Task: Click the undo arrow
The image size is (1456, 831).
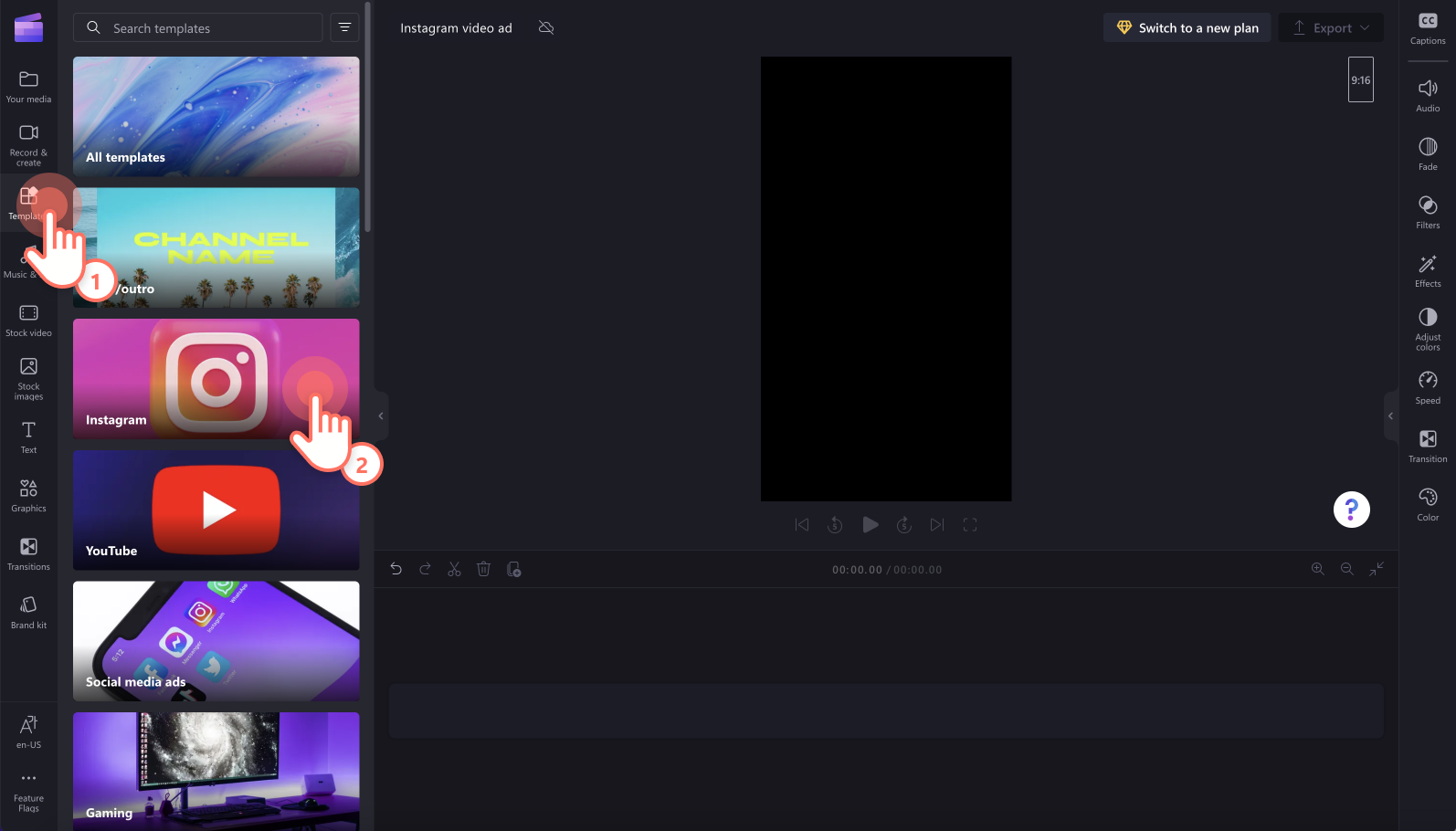Action: coord(396,569)
